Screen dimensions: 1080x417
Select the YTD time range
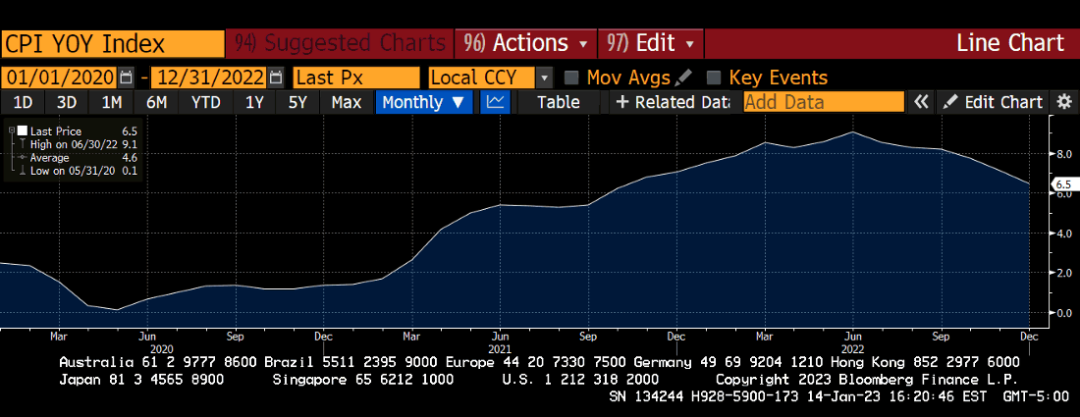pyautogui.click(x=206, y=102)
